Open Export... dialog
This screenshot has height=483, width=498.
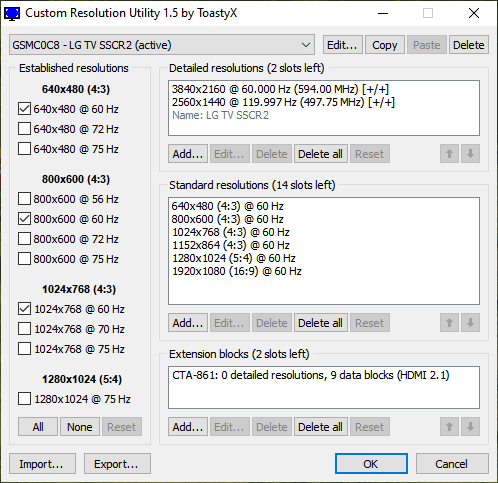pos(117,464)
